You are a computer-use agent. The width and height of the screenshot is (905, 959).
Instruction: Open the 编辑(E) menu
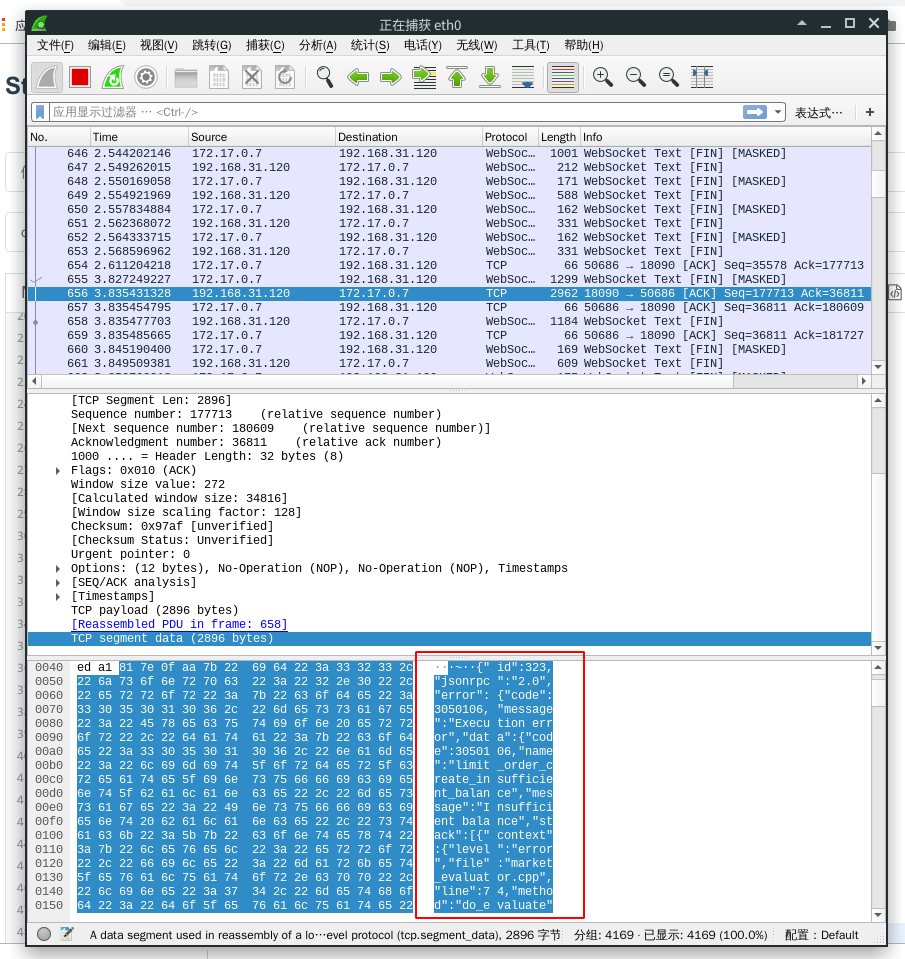click(x=106, y=45)
